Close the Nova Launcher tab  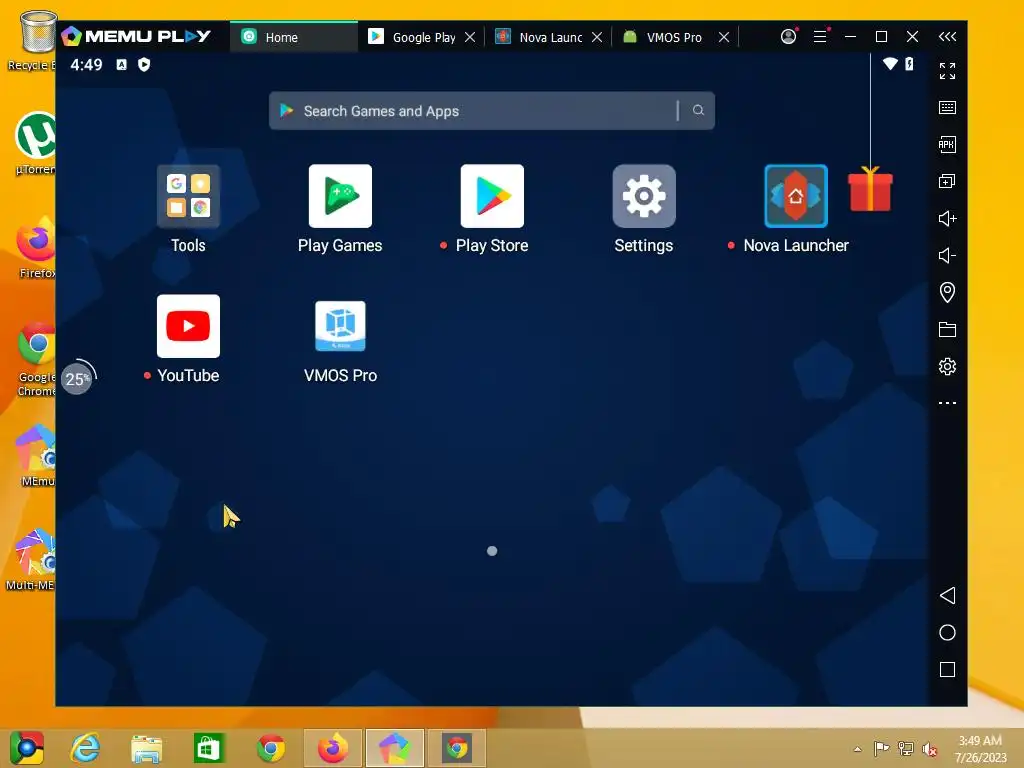click(596, 37)
